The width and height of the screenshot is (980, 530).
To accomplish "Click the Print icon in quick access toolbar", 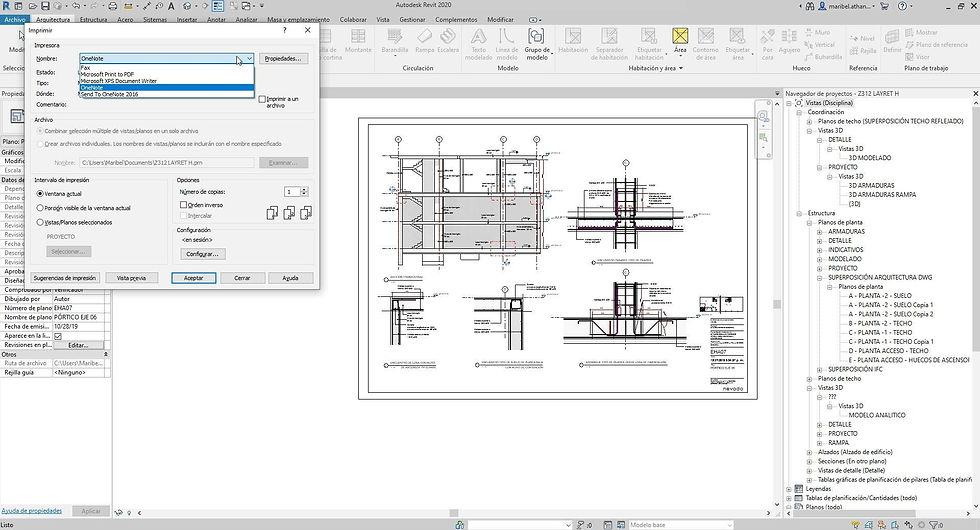I will coord(112,6).
